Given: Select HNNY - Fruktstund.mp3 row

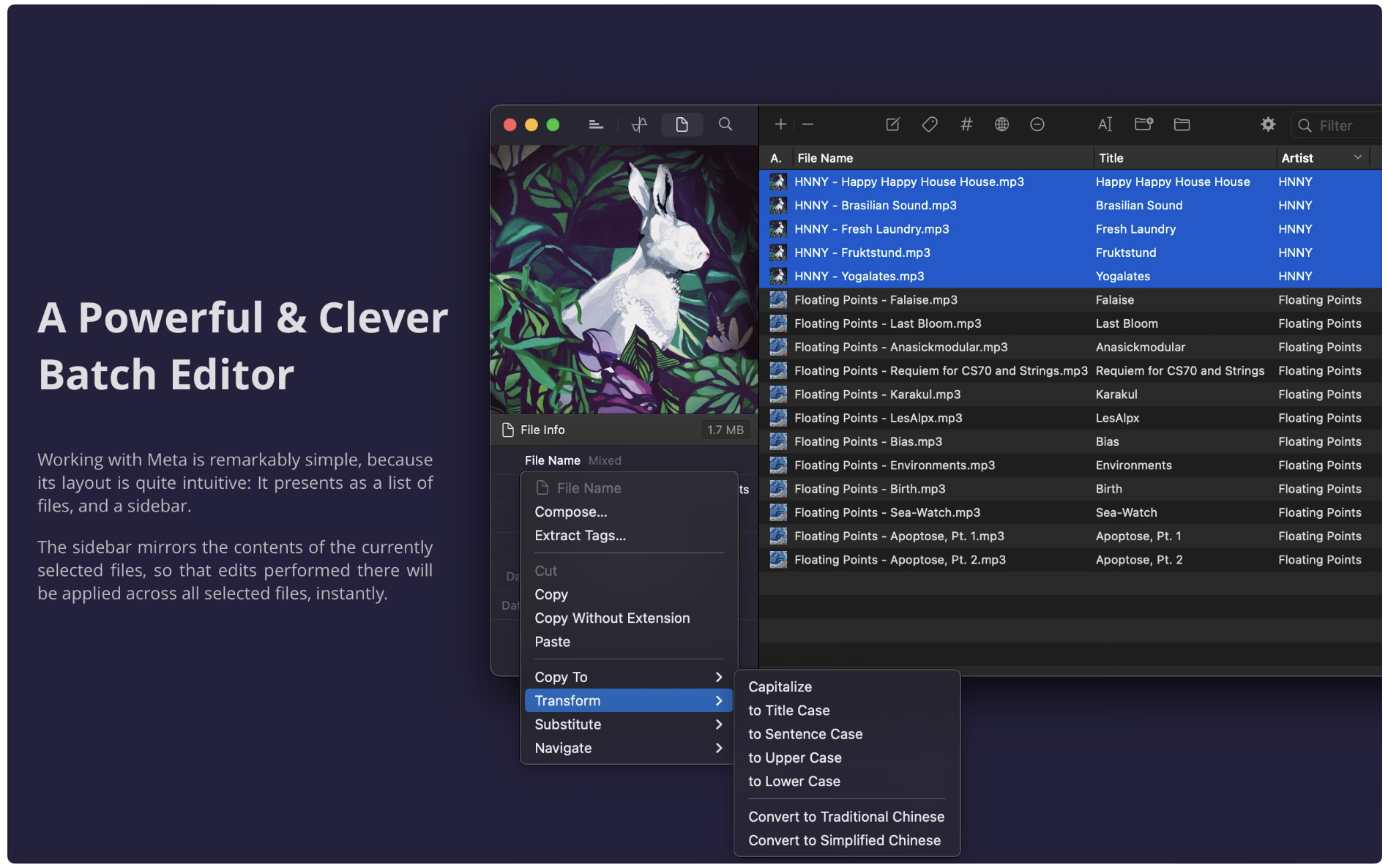Looking at the screenshot, I should pyautogui.click(x=862, y=252).
